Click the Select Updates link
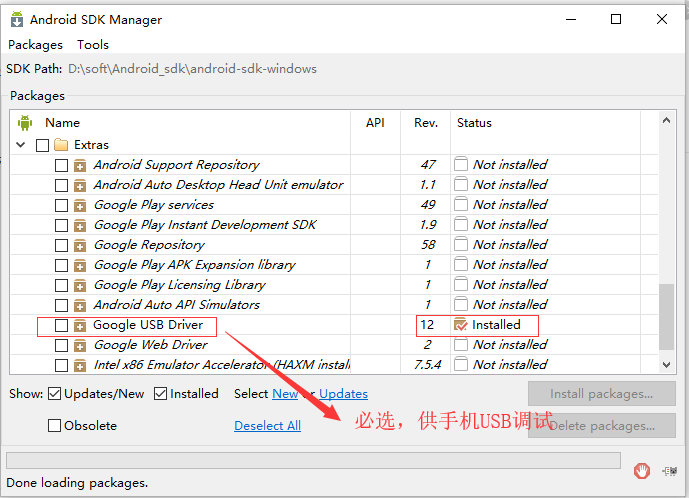 tap(343, 394)
